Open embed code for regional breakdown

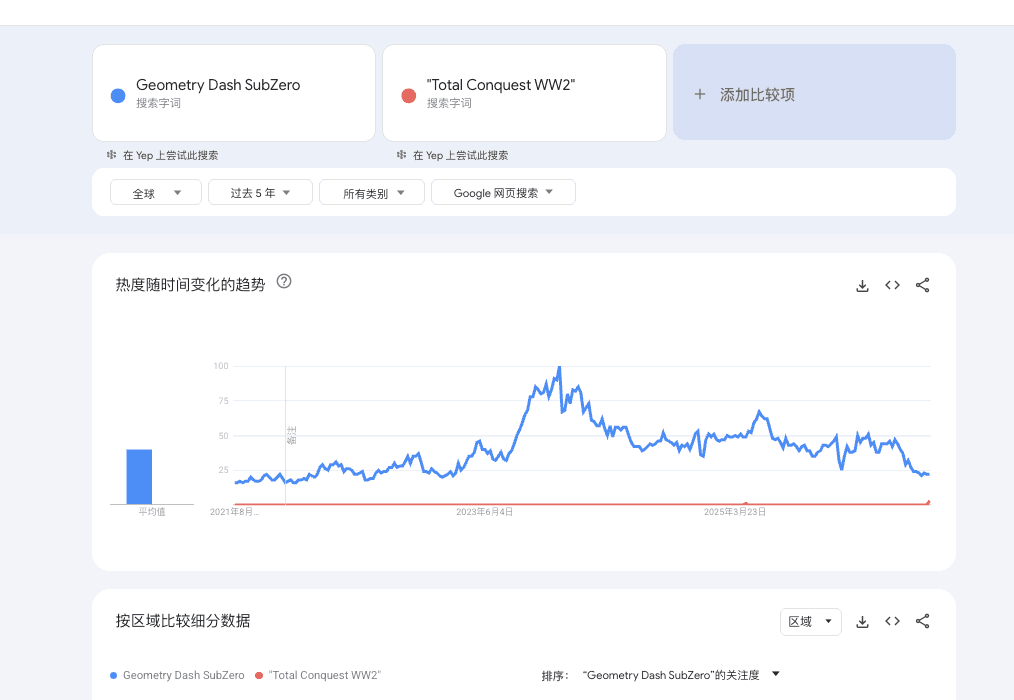[x=892, y=621]
